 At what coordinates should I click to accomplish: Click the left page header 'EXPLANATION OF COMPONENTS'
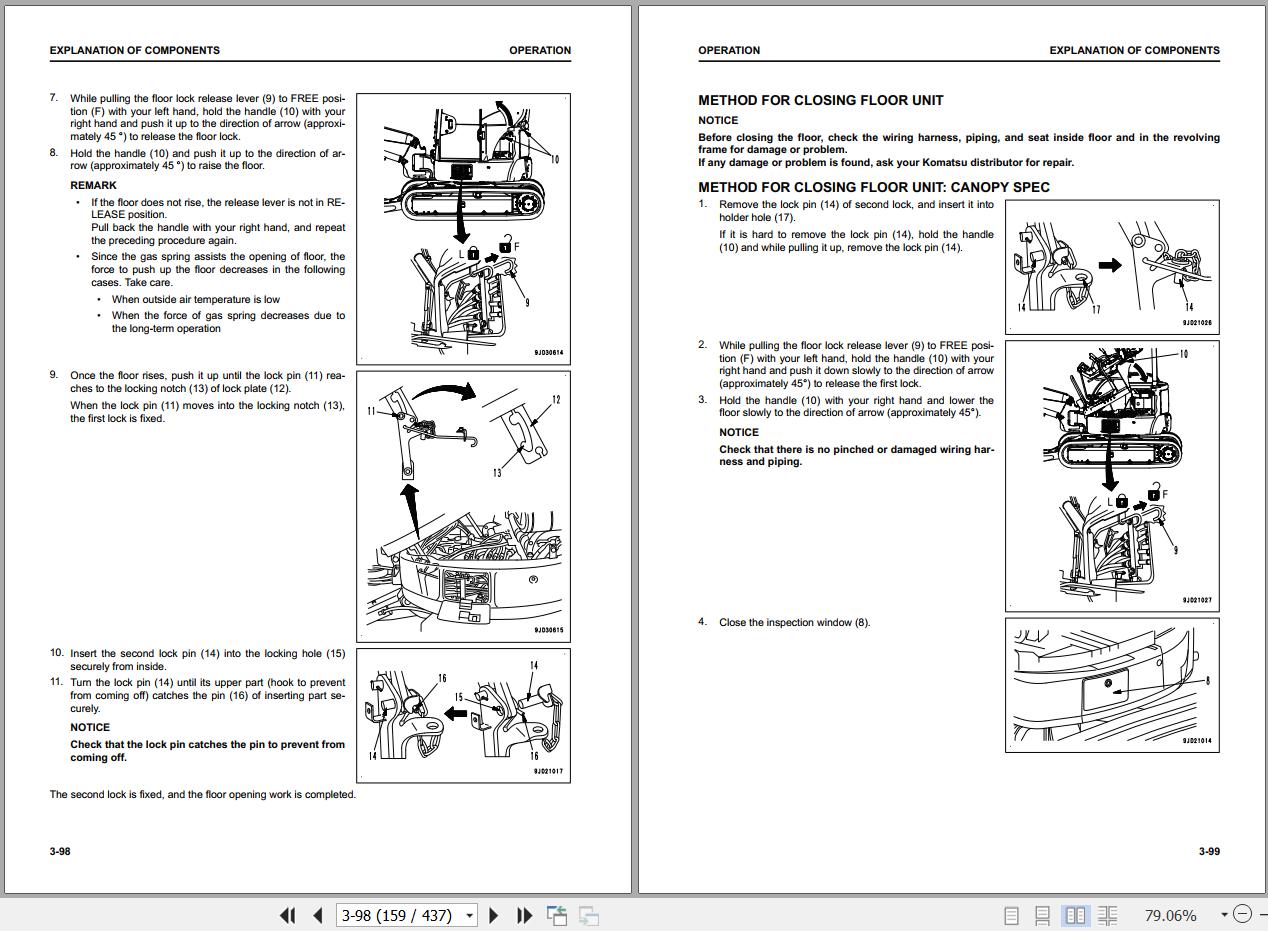[x=134, y=50]
